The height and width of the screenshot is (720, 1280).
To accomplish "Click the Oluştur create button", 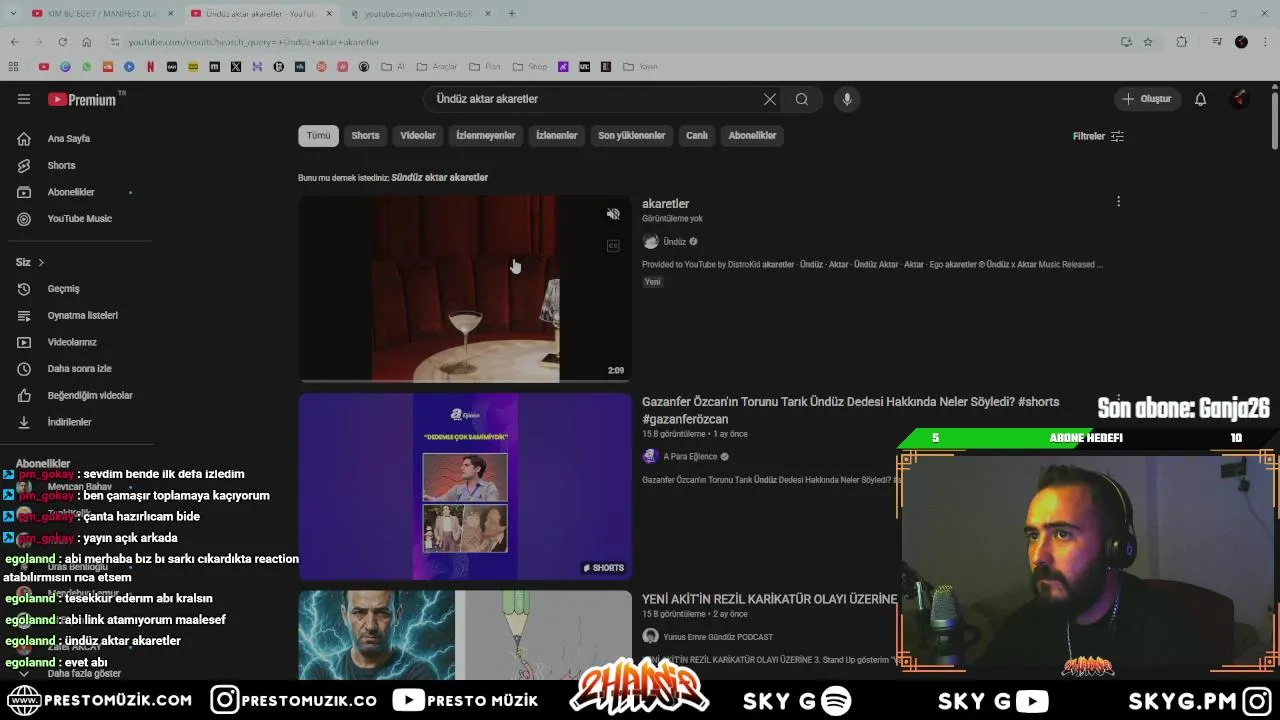I will point(1147,99).
